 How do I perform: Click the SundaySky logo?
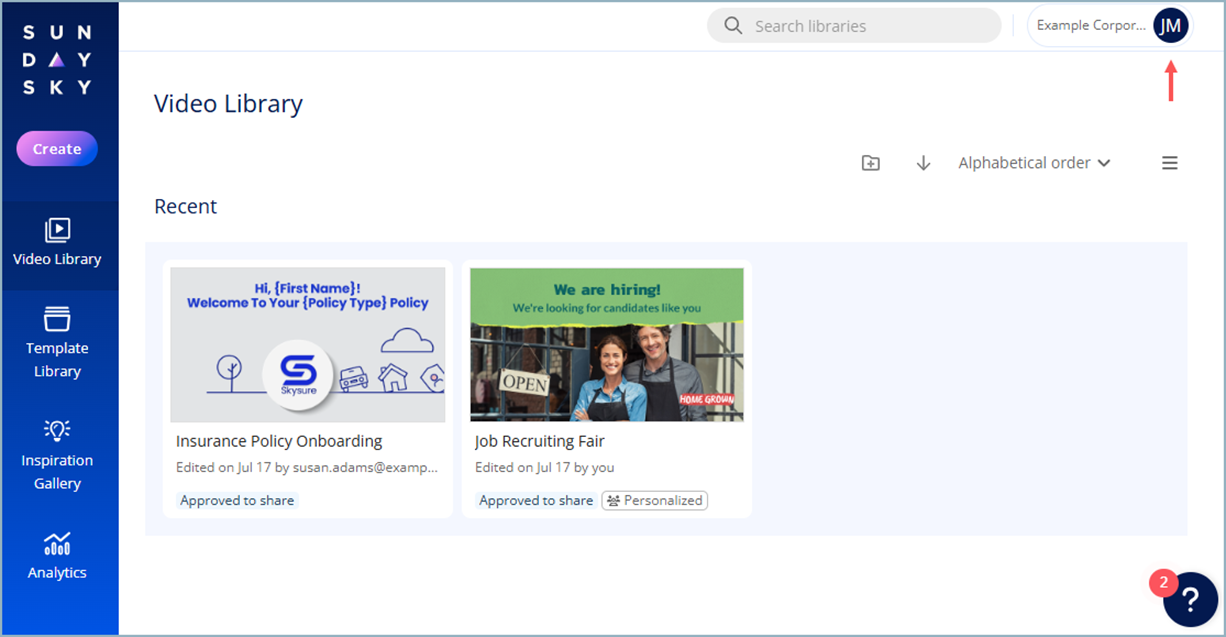[x=57, y=60]
